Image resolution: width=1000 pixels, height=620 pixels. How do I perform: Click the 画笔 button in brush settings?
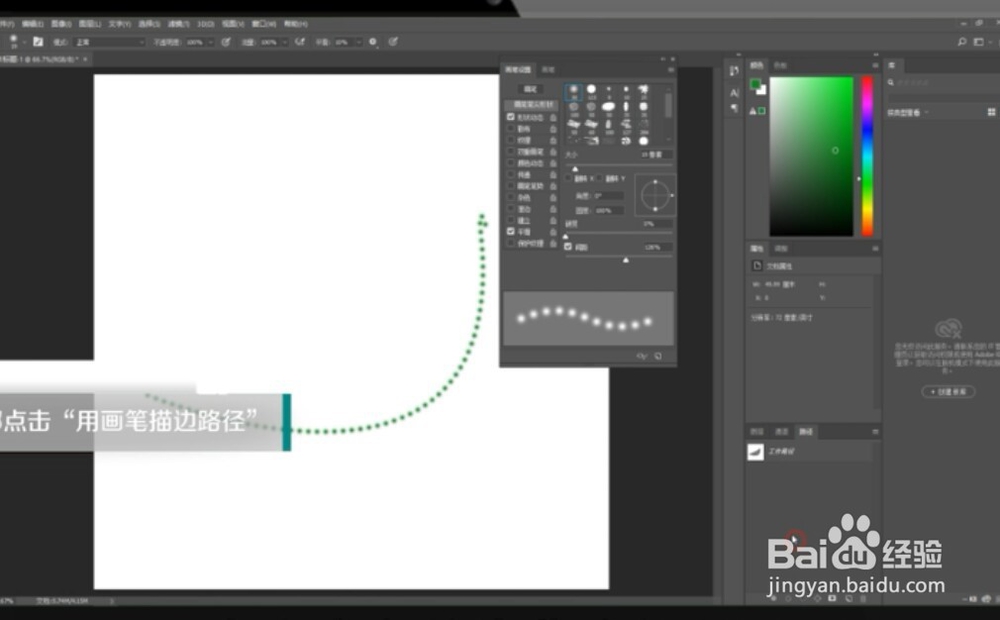[531, 89]
